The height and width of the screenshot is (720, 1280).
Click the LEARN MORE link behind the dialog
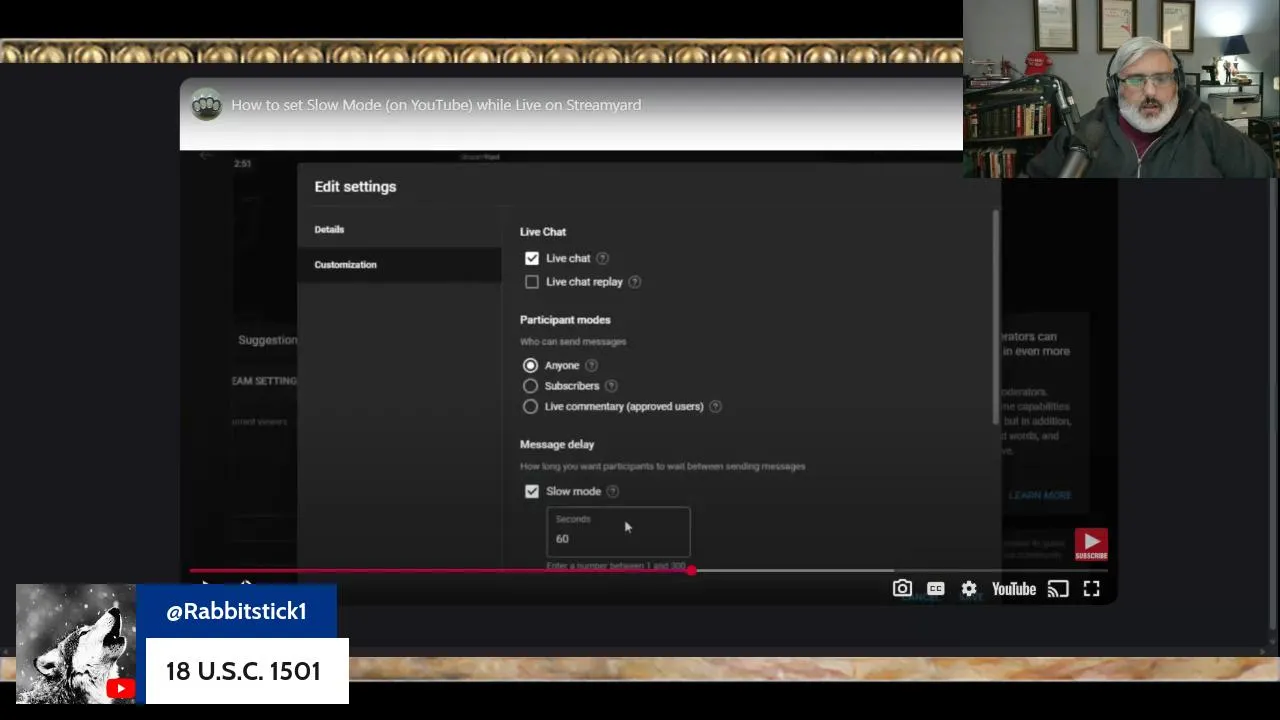[1040, 495]
